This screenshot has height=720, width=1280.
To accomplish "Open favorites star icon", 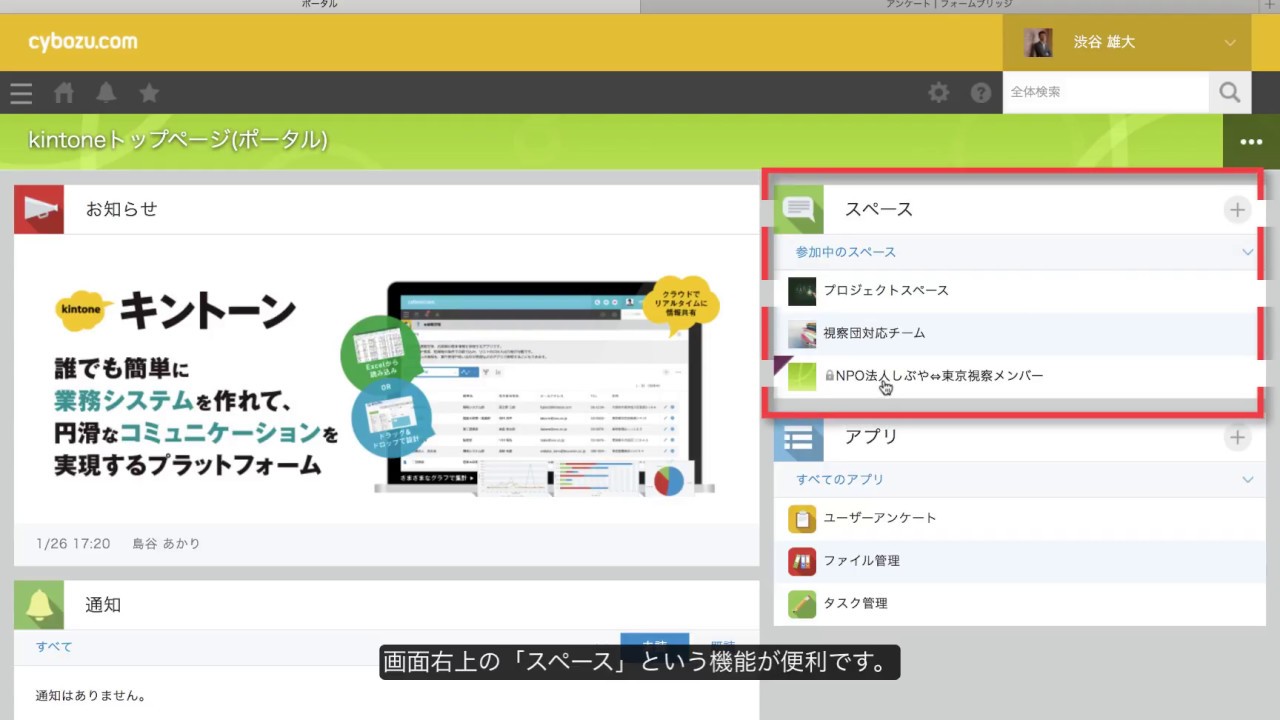I will pyautogui.click(x=149, y=93).
